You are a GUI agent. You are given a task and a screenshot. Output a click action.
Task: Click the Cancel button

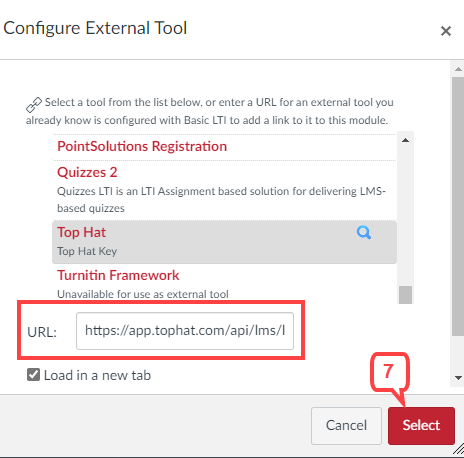coord(346,426)
